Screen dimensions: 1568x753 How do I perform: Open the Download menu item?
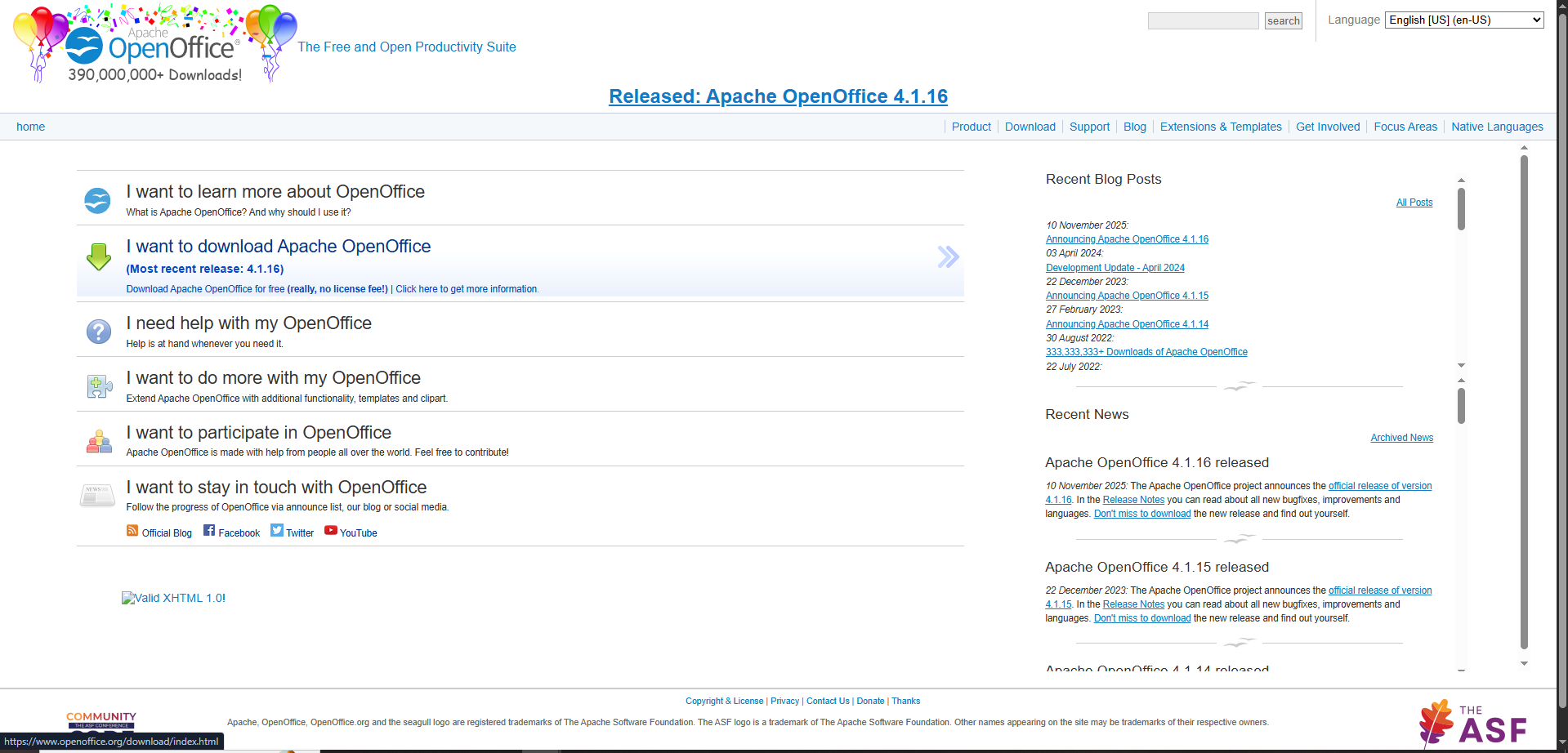(x=1030, y=127)
